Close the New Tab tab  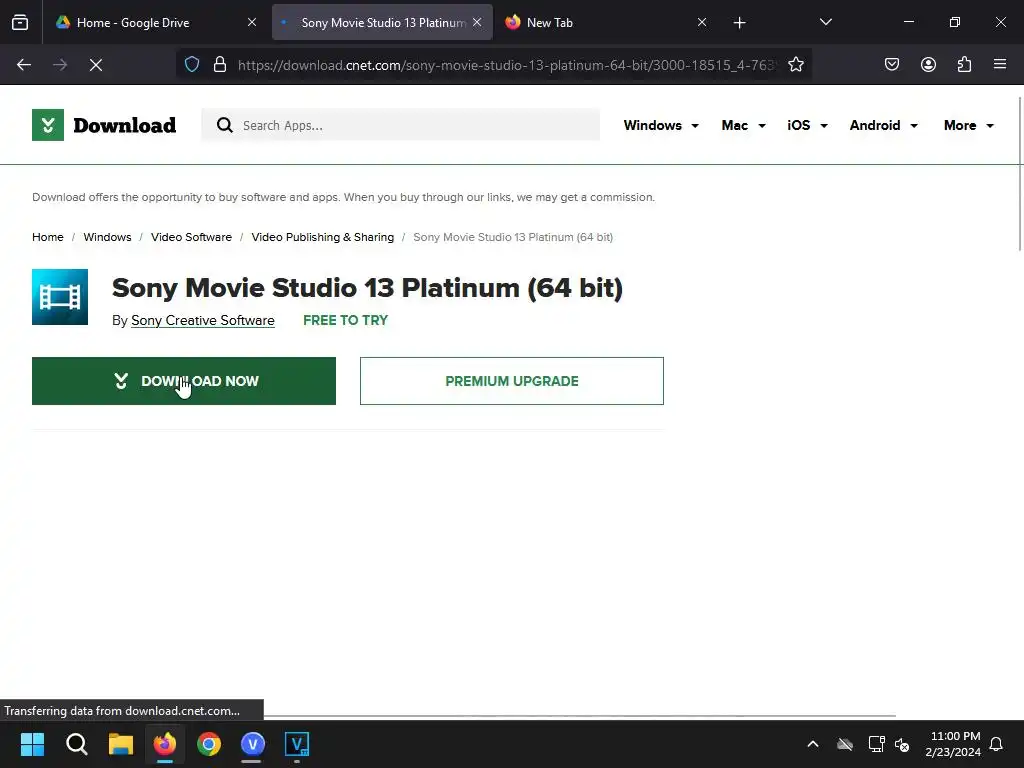pyautogui.click(x=702, y=22)
